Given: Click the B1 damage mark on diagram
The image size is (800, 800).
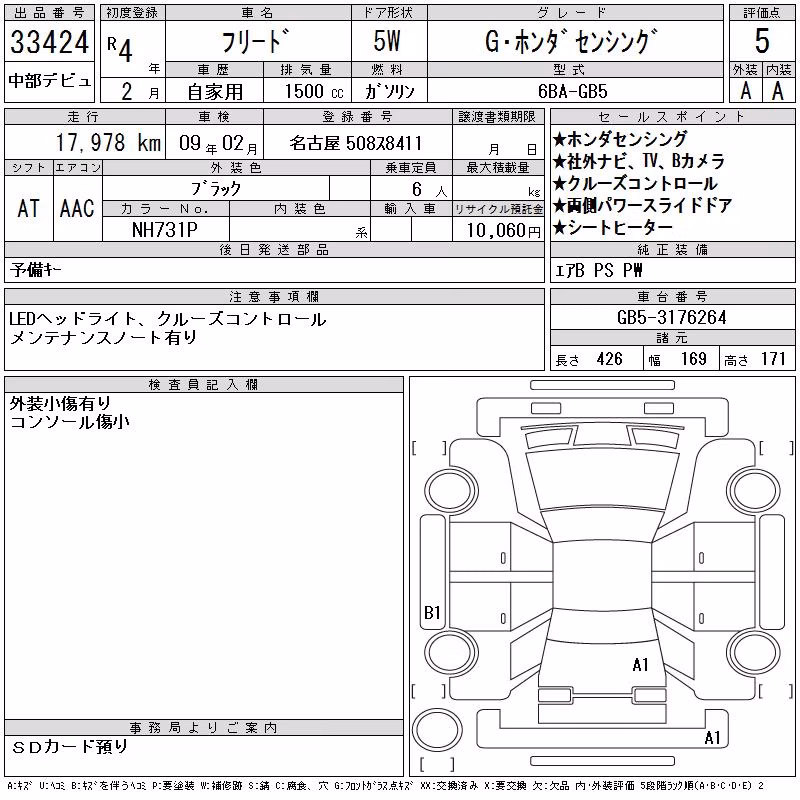Looking at the screenshot, I should [432, 612].
